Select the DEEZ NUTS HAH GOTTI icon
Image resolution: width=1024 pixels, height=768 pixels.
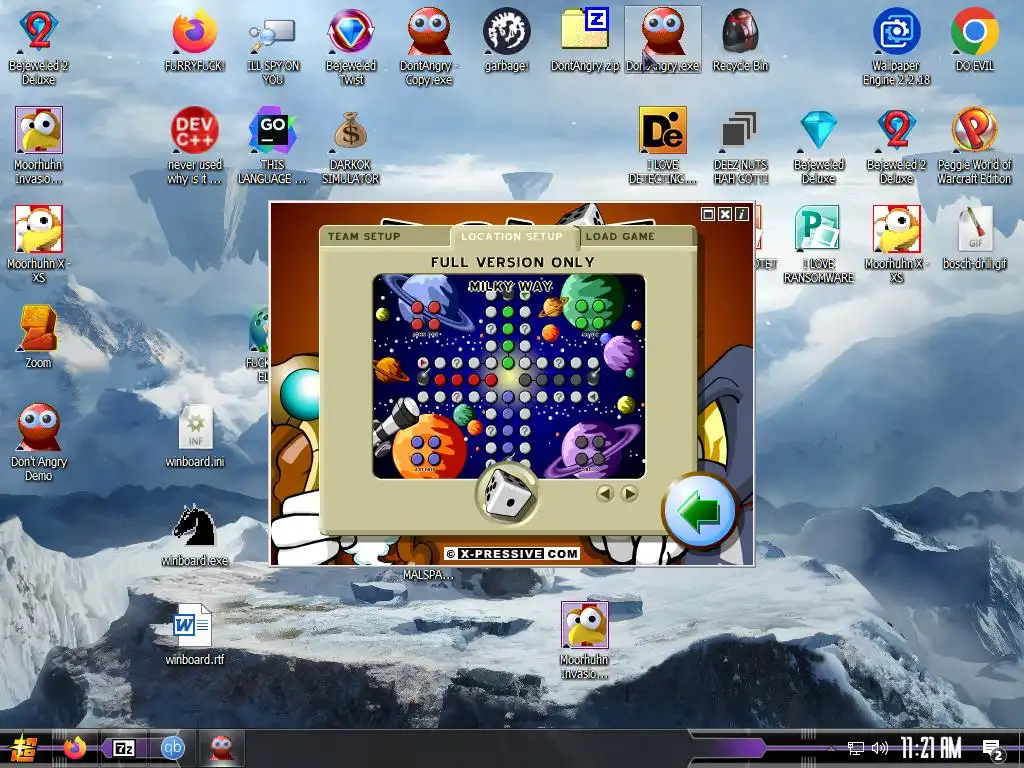[x=740, y=146]
